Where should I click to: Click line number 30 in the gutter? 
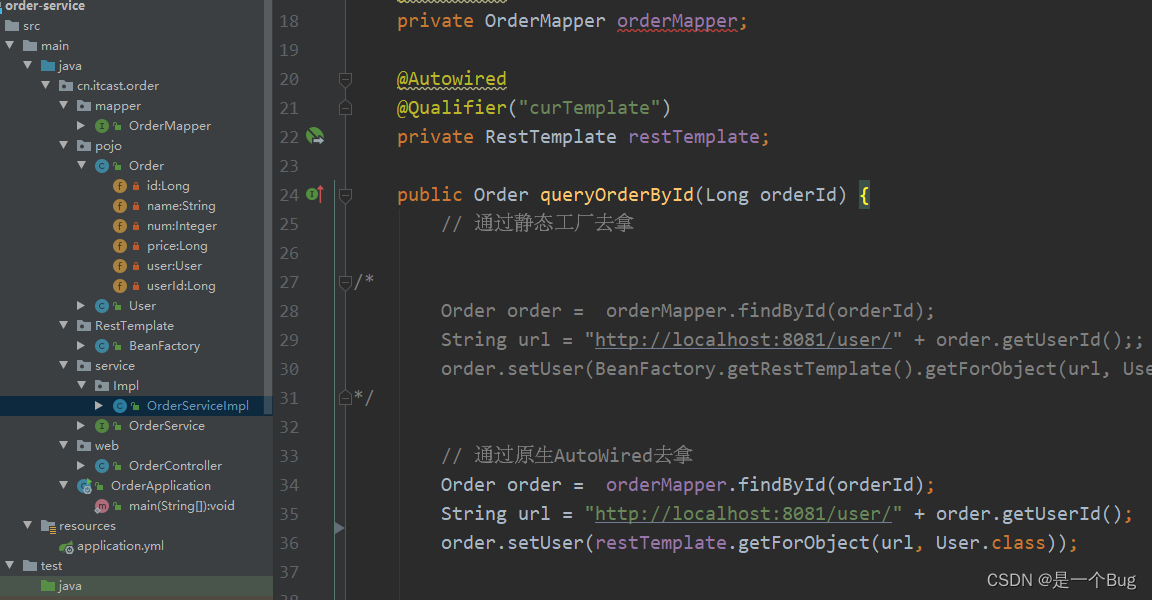click(289, 369)
